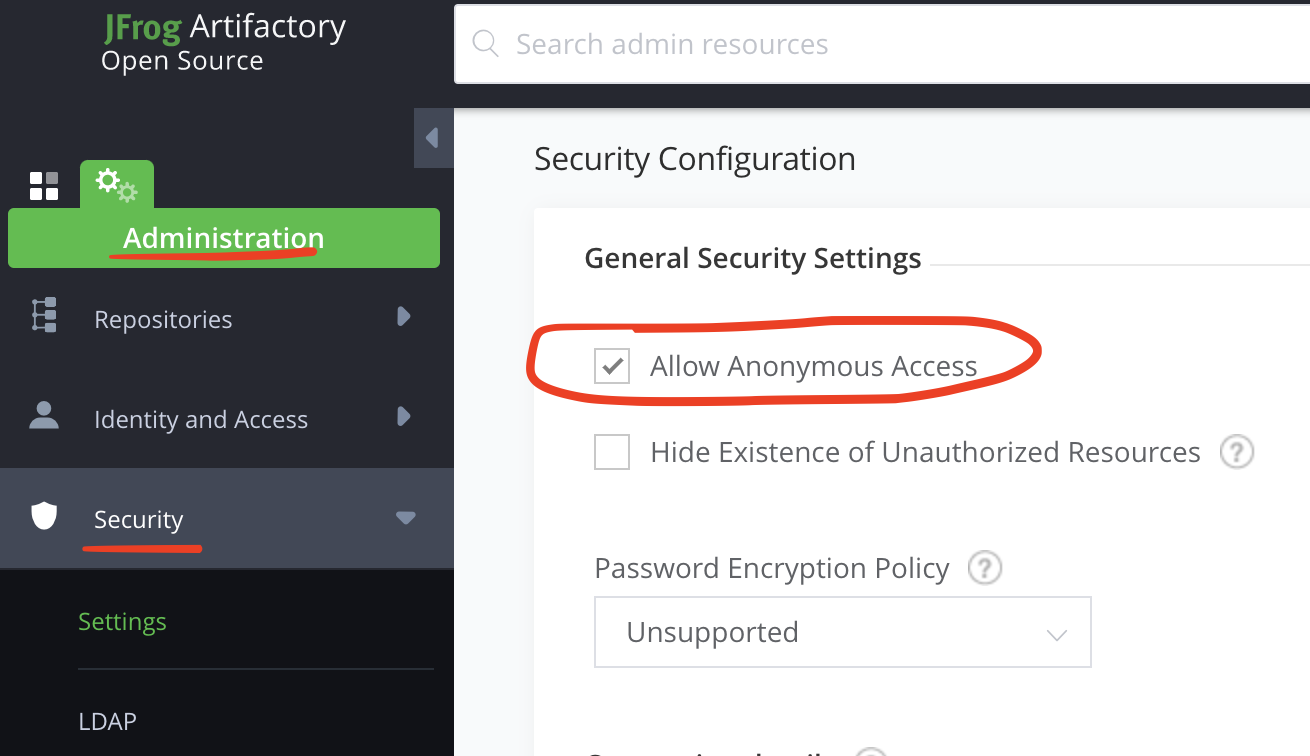Click the Application module grid icon

44,186
